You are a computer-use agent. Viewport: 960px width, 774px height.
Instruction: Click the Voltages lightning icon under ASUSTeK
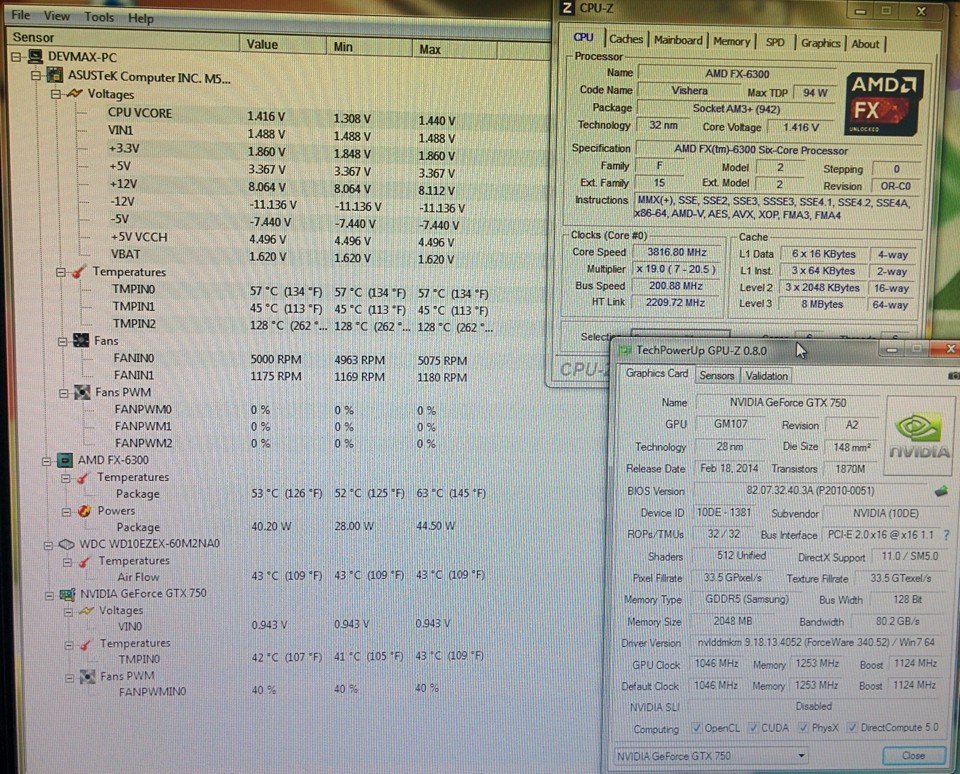(75, 94)
